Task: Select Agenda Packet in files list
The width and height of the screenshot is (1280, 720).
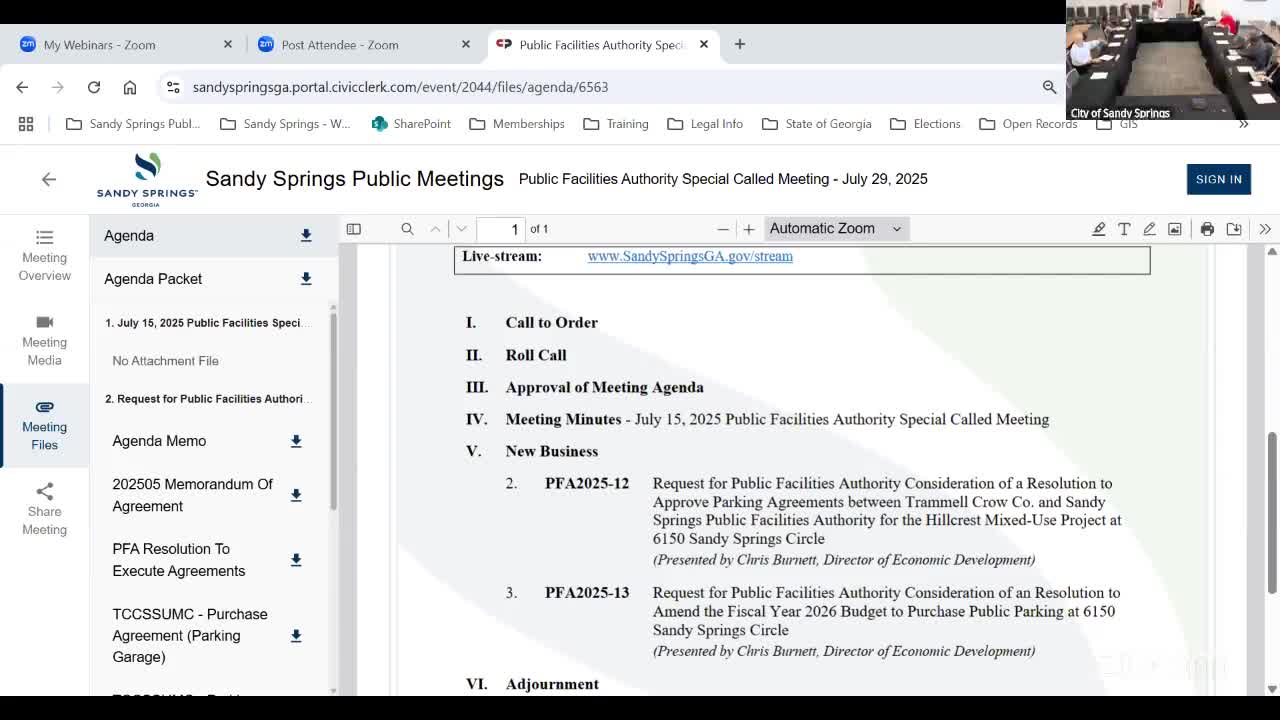Action: [153, 279]
